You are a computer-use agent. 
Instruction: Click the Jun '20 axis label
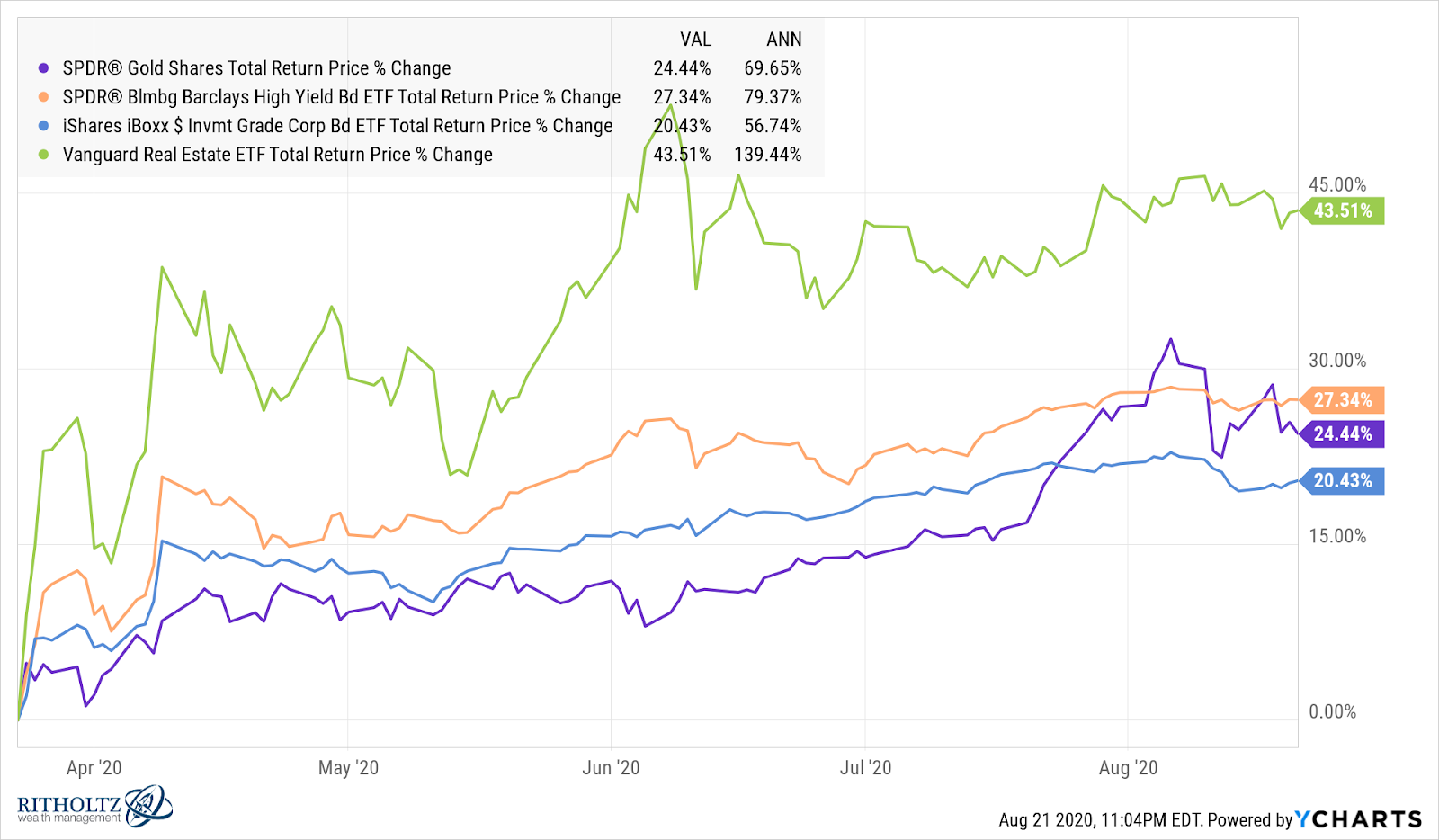[611, 768]
